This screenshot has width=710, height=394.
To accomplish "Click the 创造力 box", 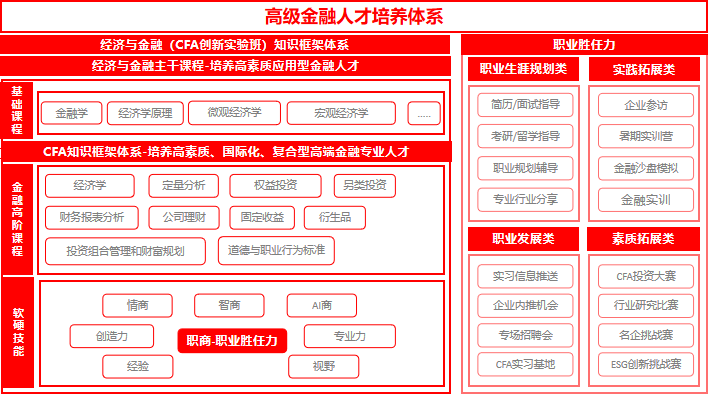I will [x=112, y=336].
